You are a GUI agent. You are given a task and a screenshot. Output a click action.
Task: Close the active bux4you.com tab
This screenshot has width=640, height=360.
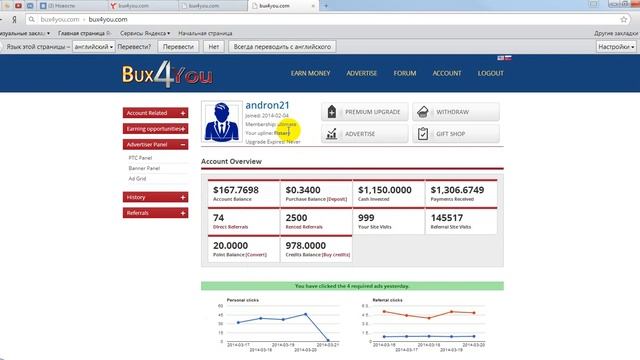click(313, 6)
